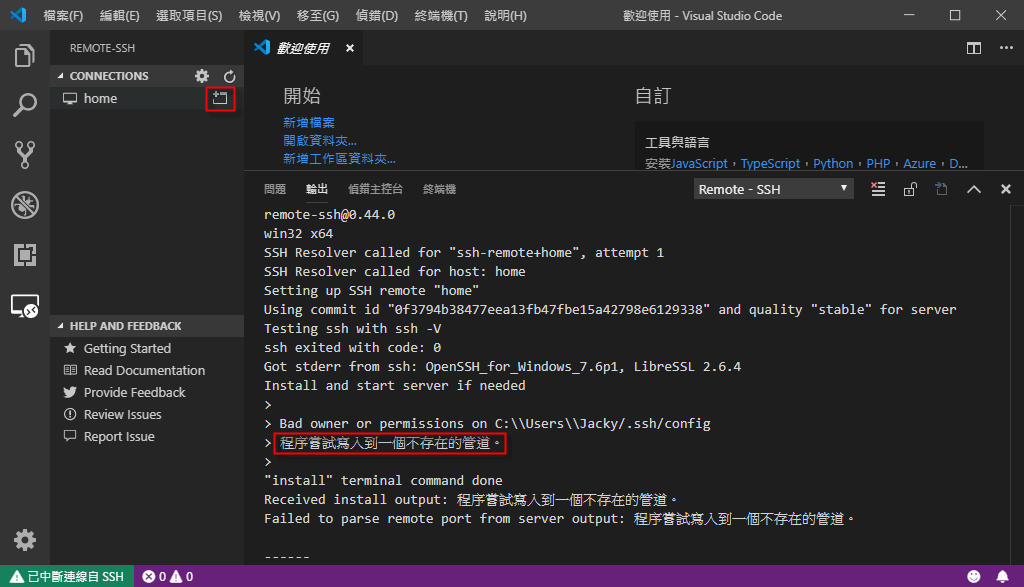Select the Search icon in activity bar
This screenshot has width=1024, height=587.
(x=24, y=105)
